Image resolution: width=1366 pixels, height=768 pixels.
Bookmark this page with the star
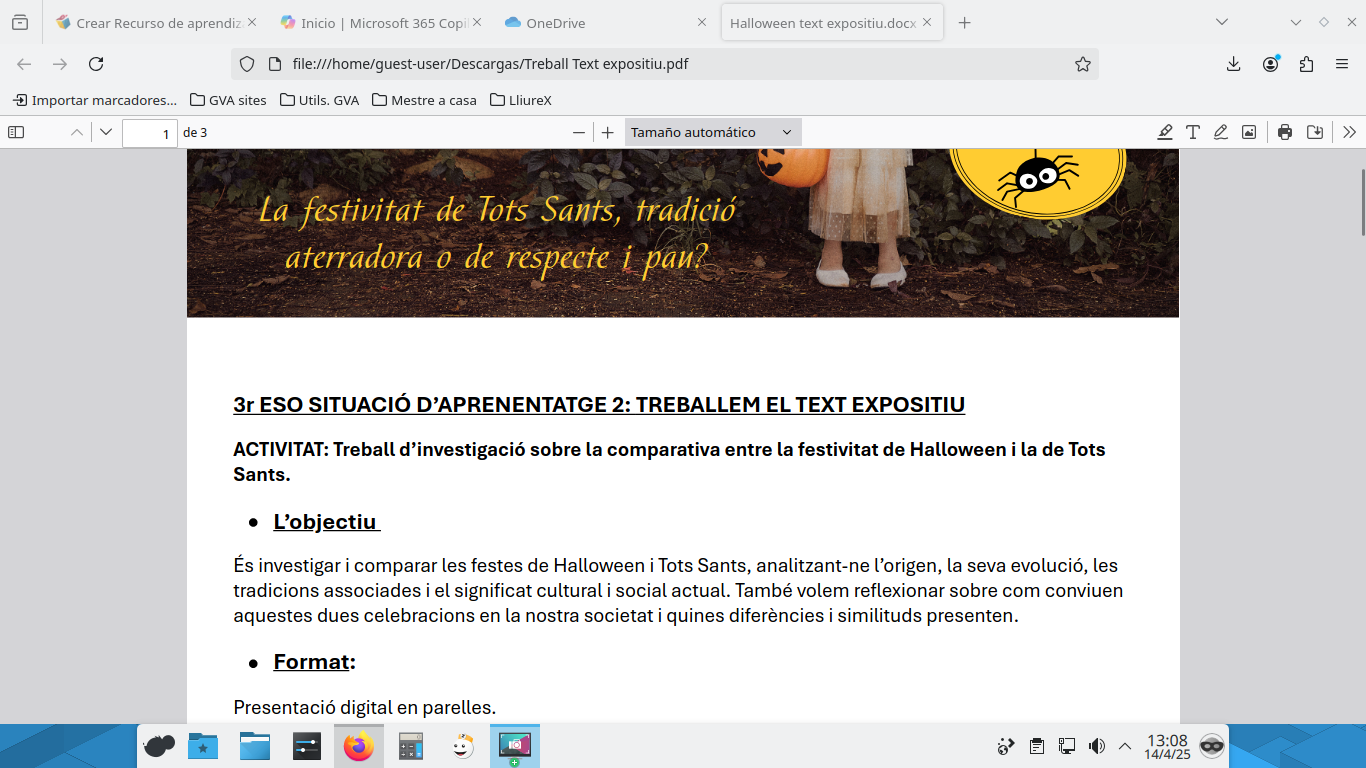tap(1082, 64)
